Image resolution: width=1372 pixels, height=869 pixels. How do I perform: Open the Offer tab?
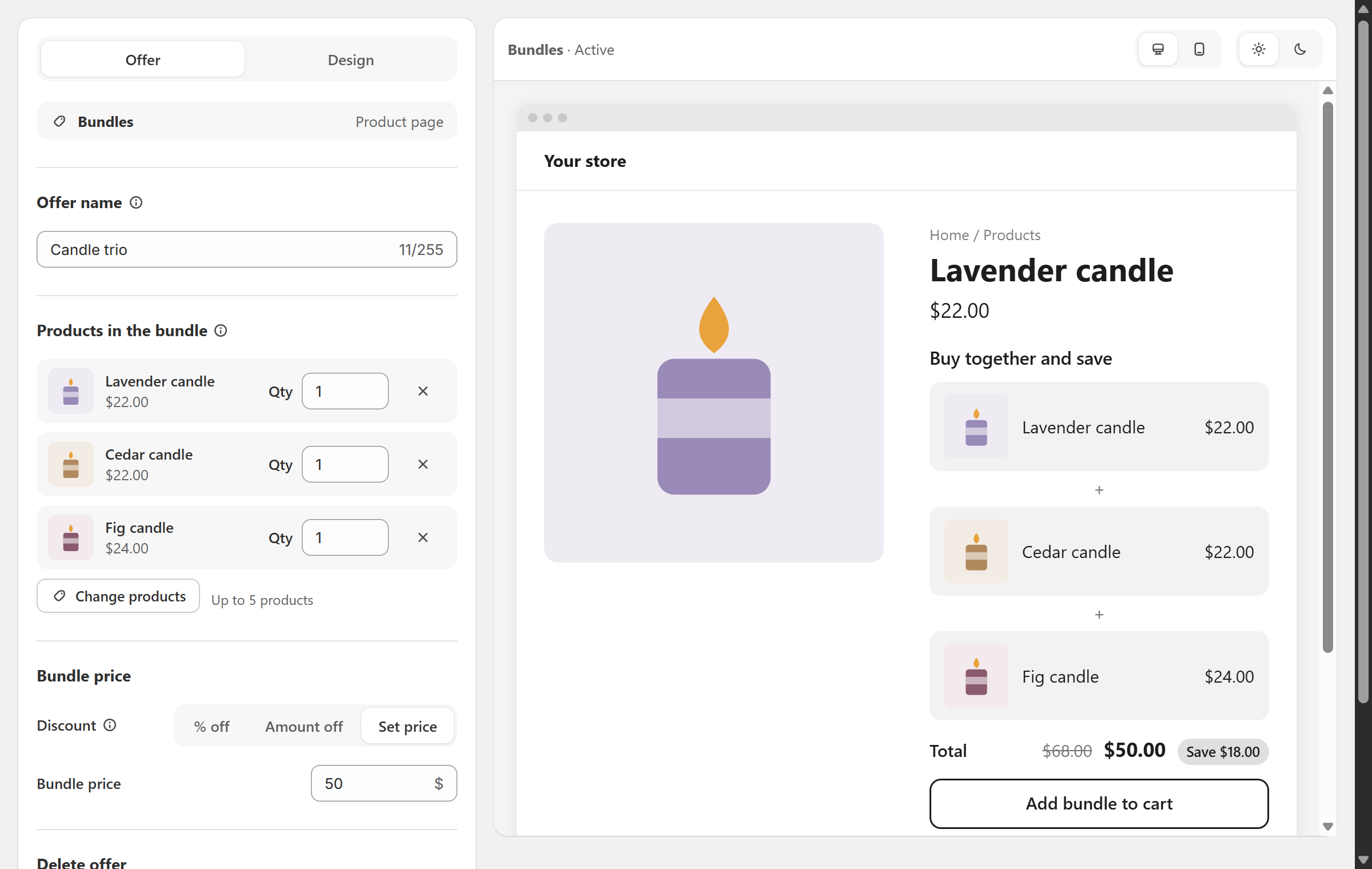coord(143,59)
